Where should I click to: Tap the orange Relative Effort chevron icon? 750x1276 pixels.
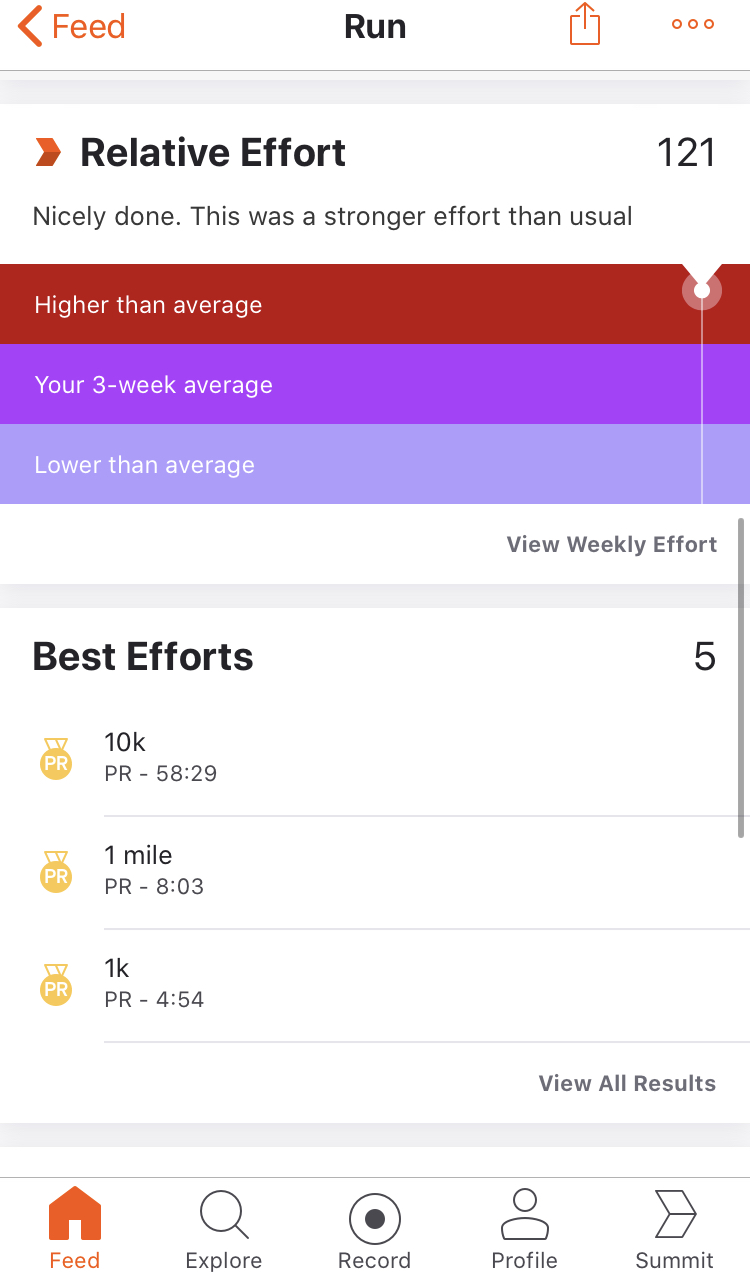[48, 153]
